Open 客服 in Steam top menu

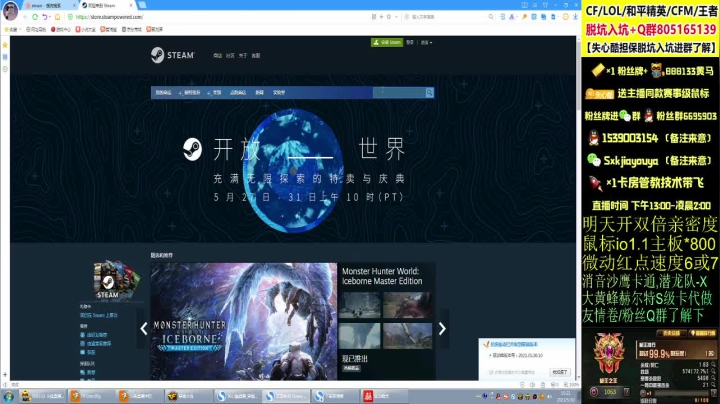tap(256, 56)
